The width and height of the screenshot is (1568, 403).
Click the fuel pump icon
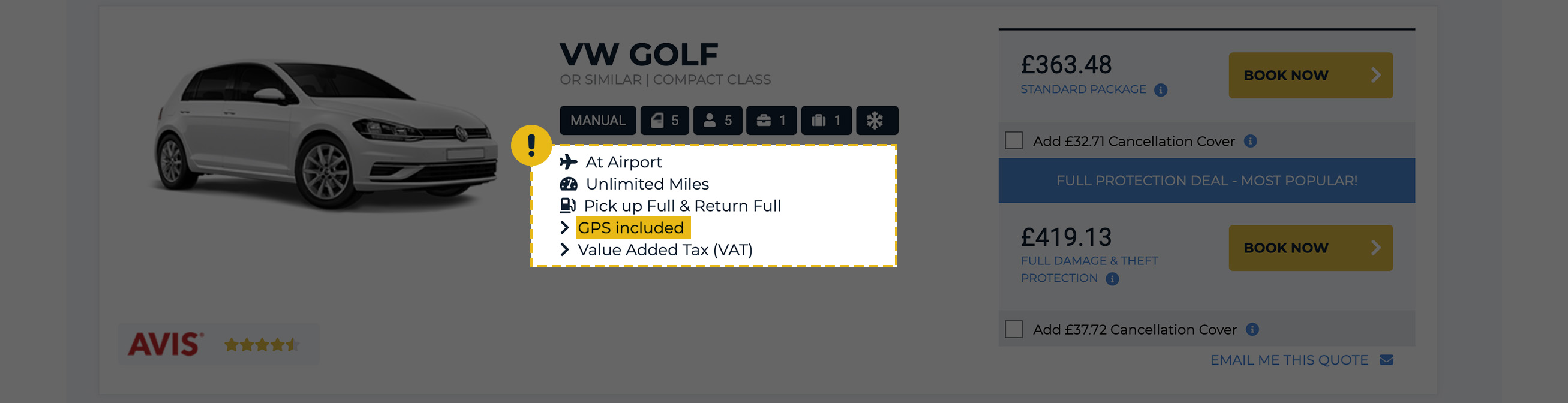click(567, 206)
